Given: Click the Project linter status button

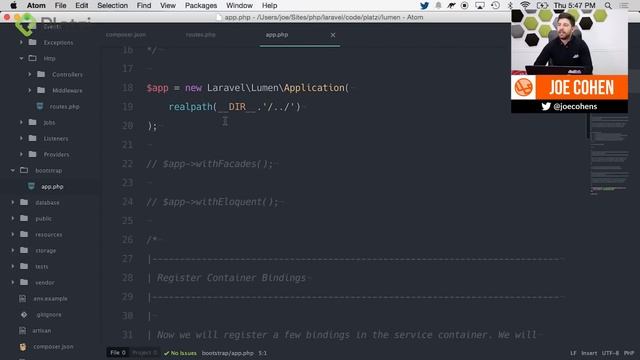Looking at the screenshot, I should click(x=144, y=353).
